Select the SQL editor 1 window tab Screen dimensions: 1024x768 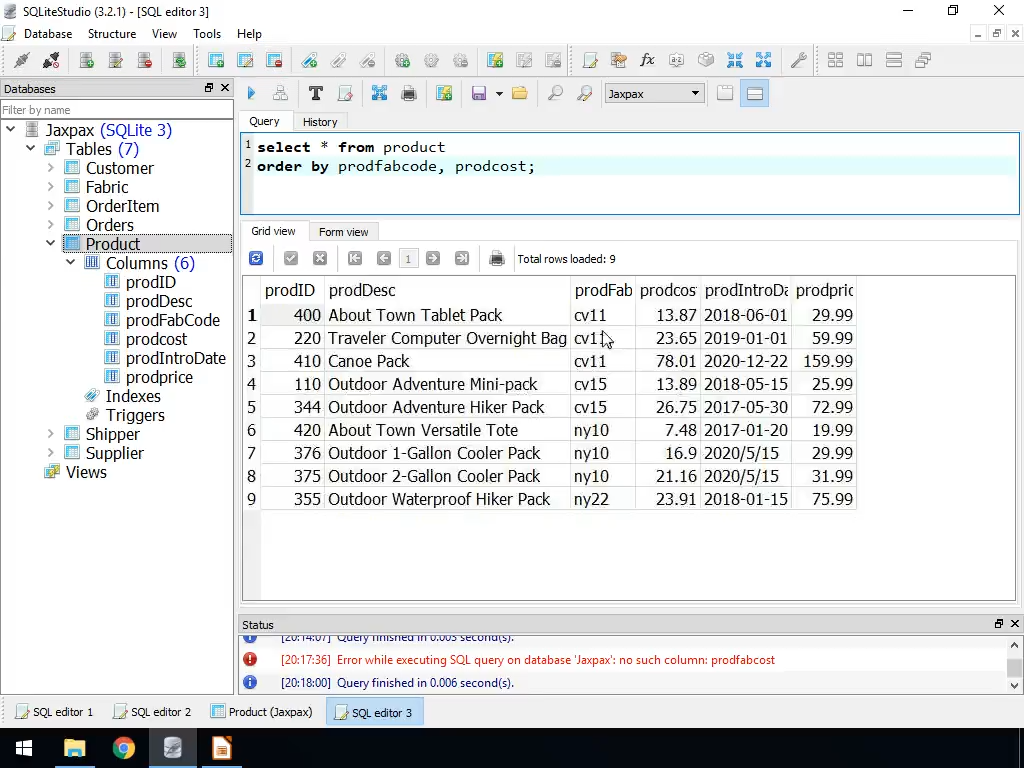pos(54,712)
